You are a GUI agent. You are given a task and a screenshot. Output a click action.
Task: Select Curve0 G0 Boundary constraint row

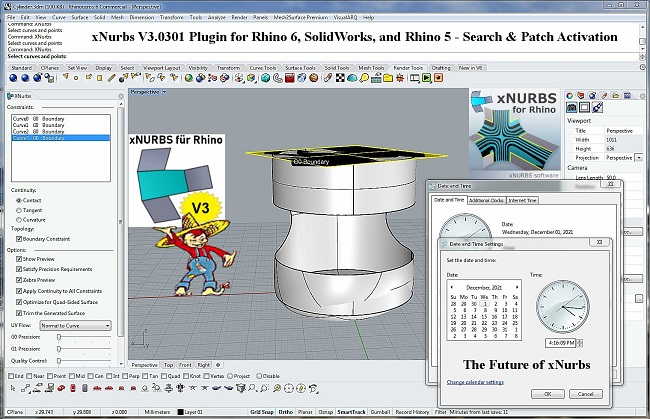61,119
